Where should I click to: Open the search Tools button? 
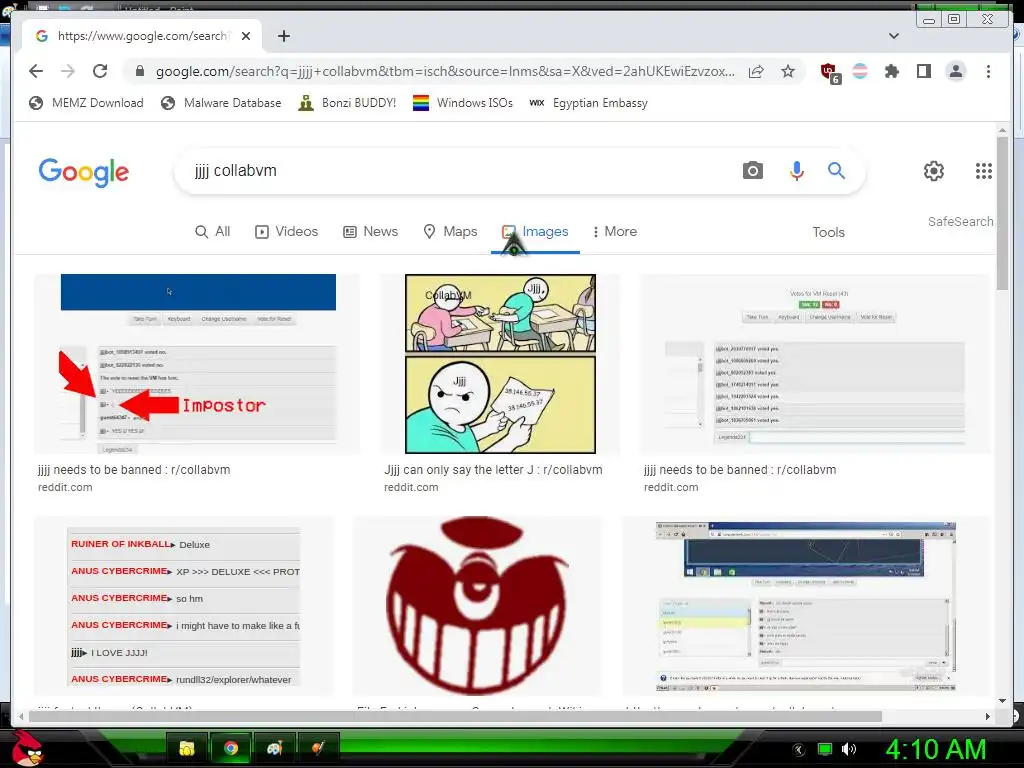[x=828, y=232]
